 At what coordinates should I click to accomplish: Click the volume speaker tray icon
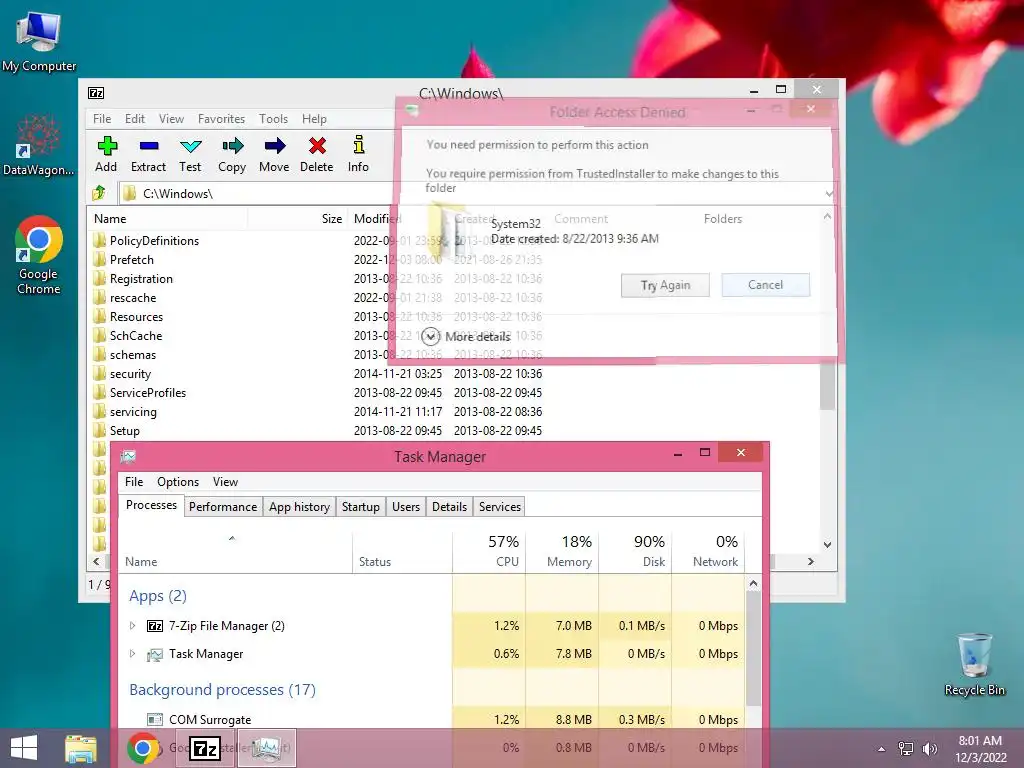pyautogui.click(x=930, y=749)
